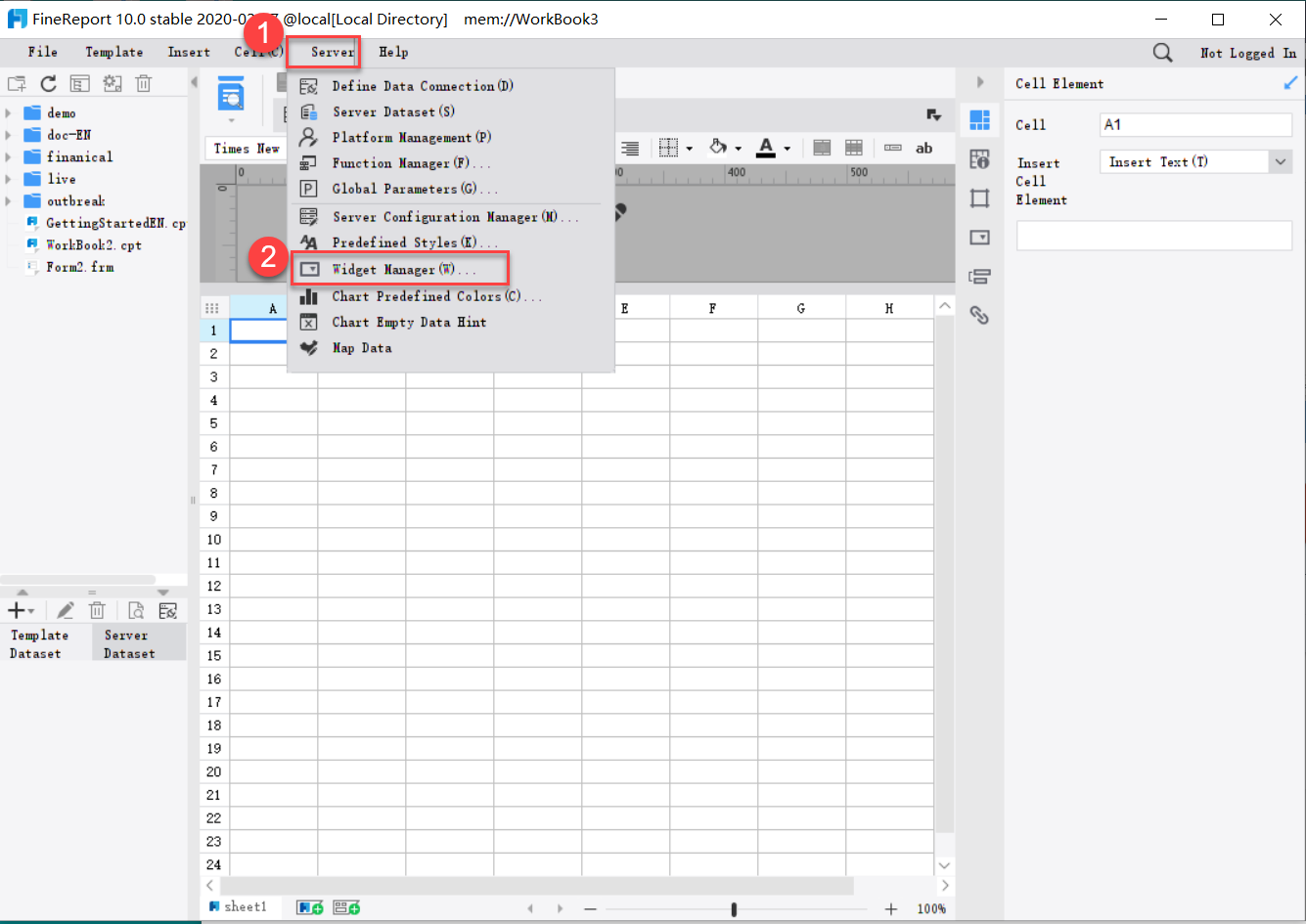This screenshot has width=1306, height=924.
Task: Click the Not Logged In link
Action: (1247, 52)
